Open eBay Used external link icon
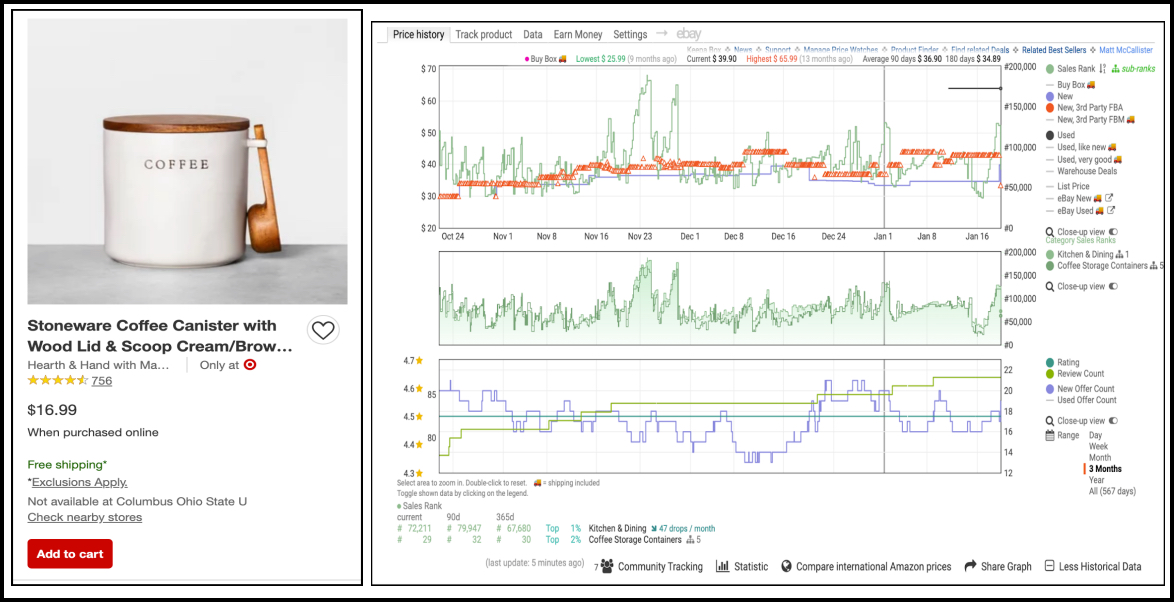Image resolution: width=1174 pixels, height=602 pixels. [1111, 211]
